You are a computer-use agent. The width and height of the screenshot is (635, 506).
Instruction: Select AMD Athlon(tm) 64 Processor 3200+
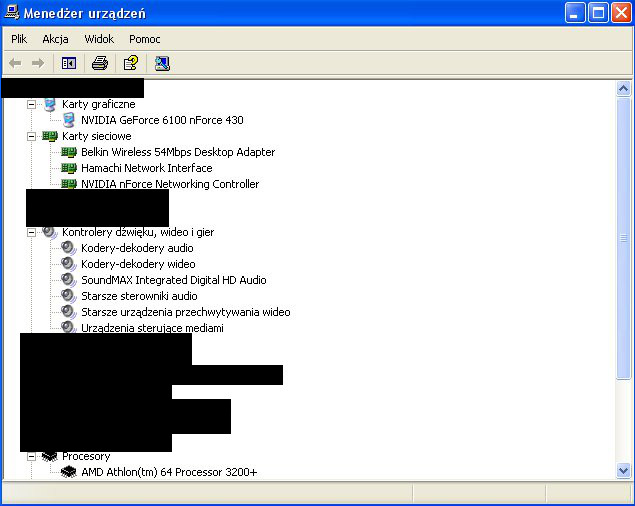(x=169, y=472)
